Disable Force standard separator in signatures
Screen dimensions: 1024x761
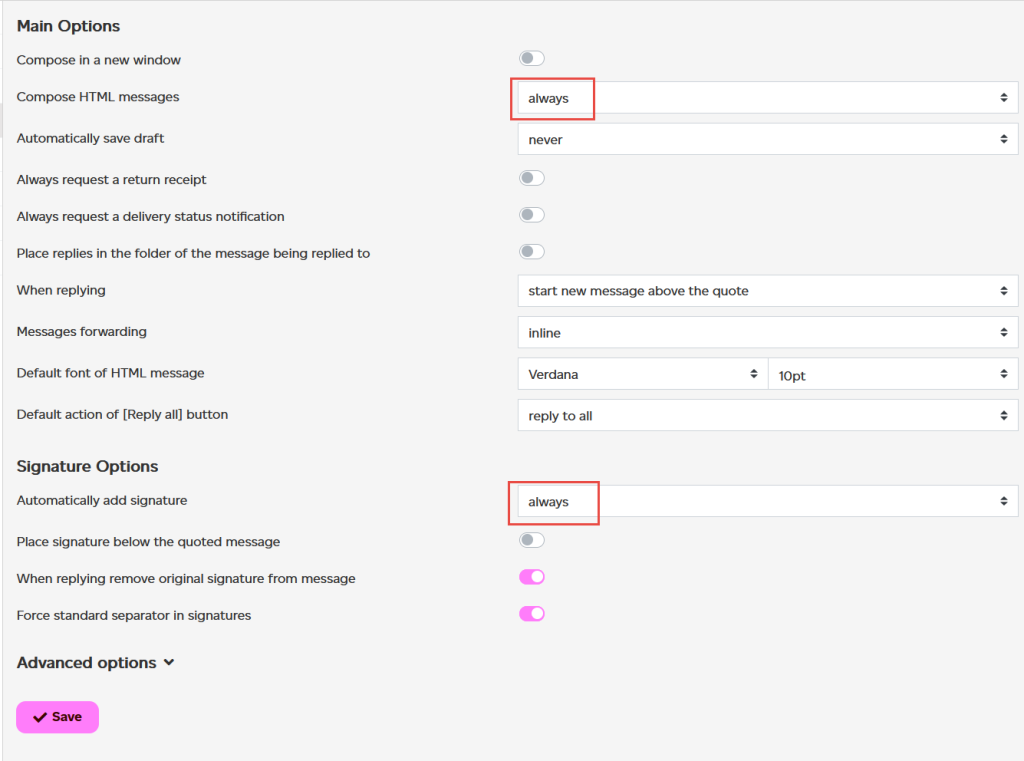[x=532, y=614]
